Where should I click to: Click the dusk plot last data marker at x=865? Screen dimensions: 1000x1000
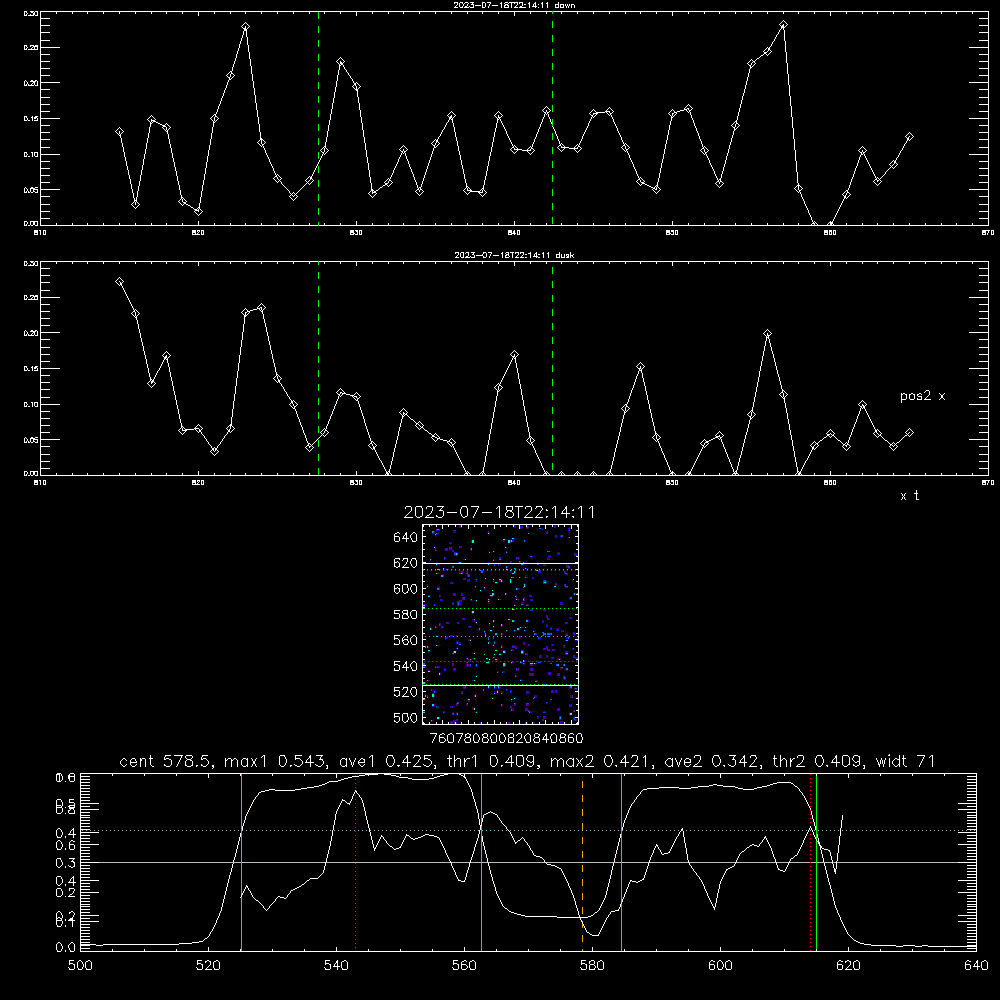[x=909, y=432]
